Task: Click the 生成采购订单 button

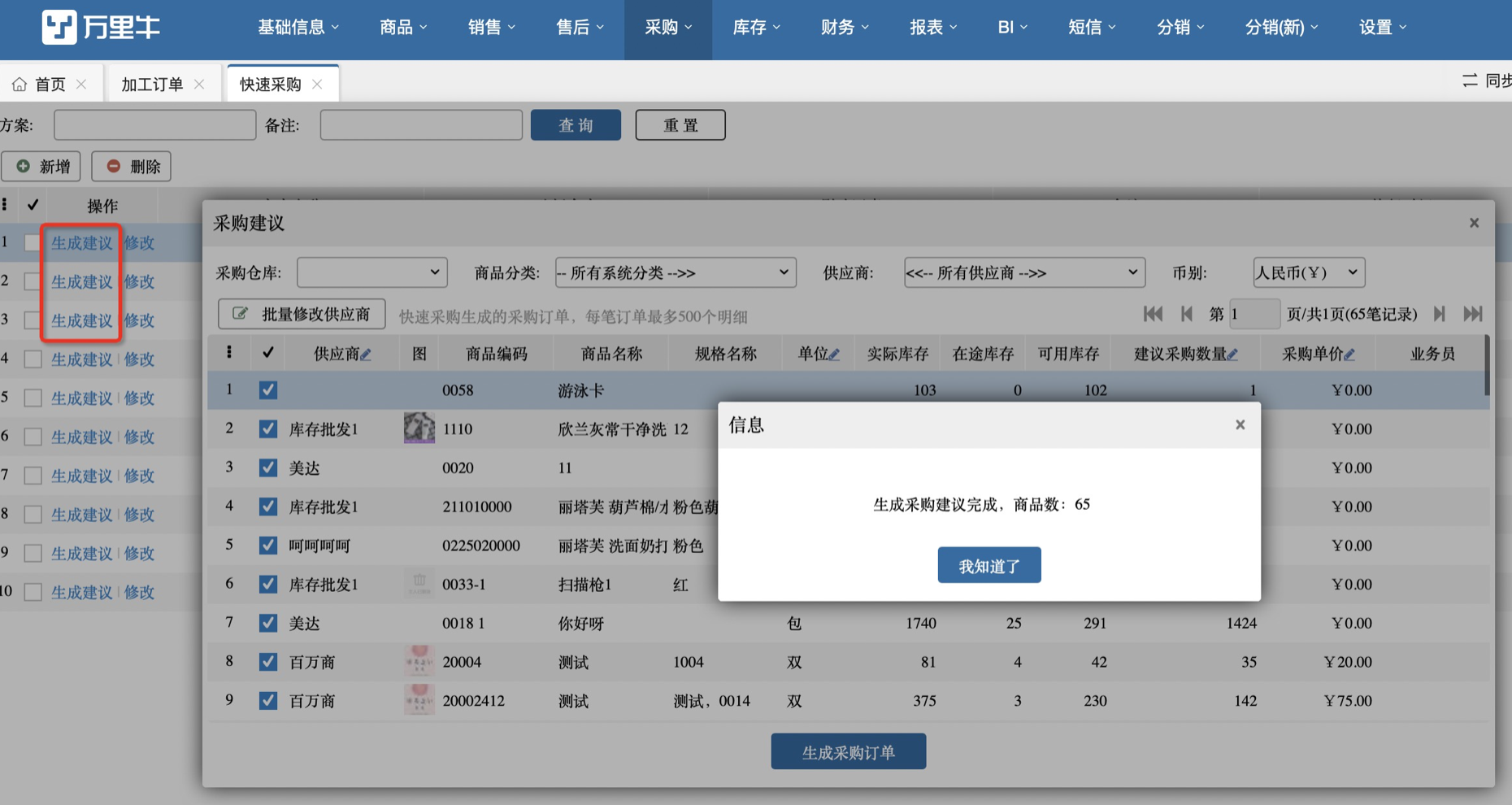Action: (x=849, y=751)
